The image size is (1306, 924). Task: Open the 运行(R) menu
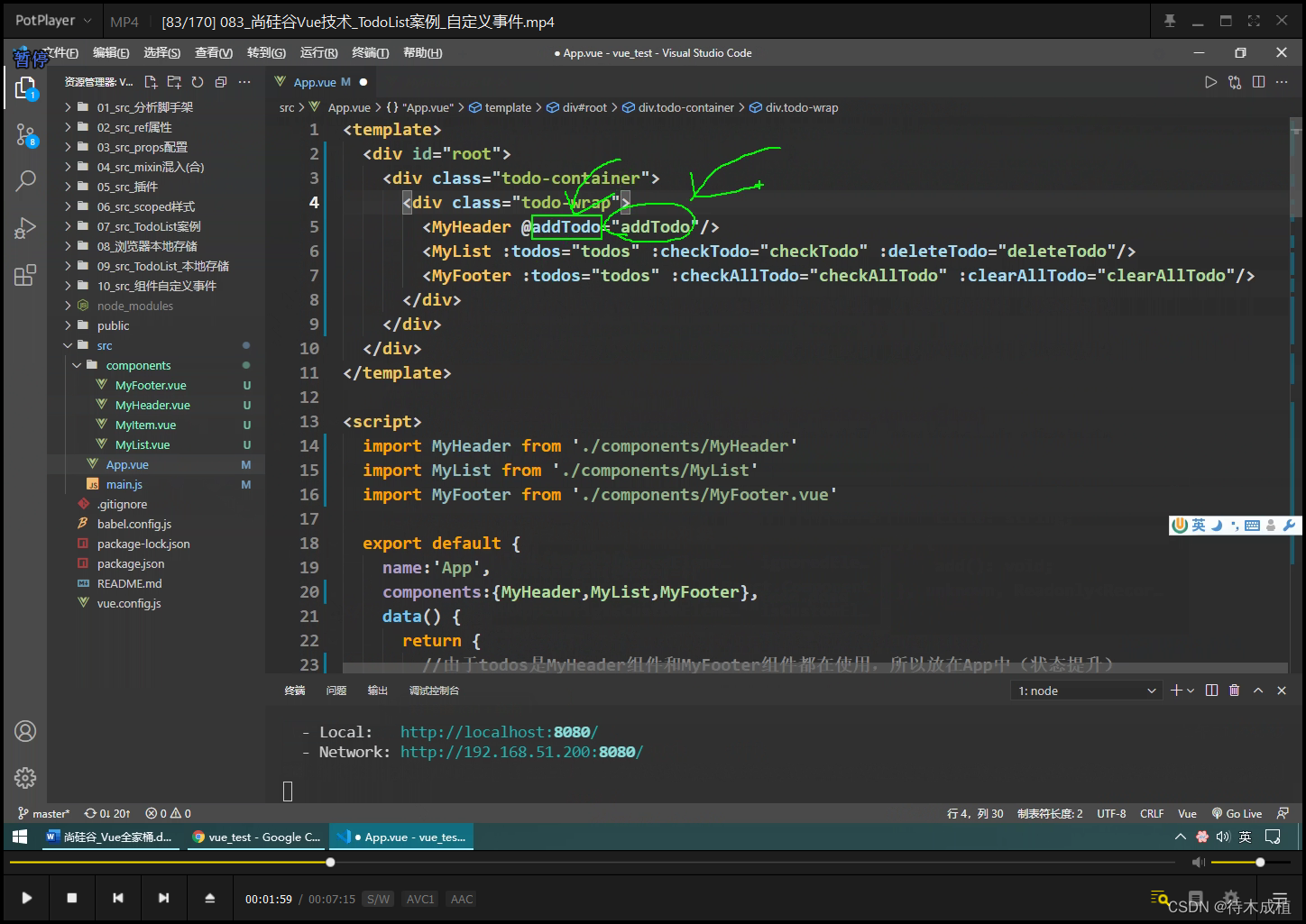[x=319, y=53]
